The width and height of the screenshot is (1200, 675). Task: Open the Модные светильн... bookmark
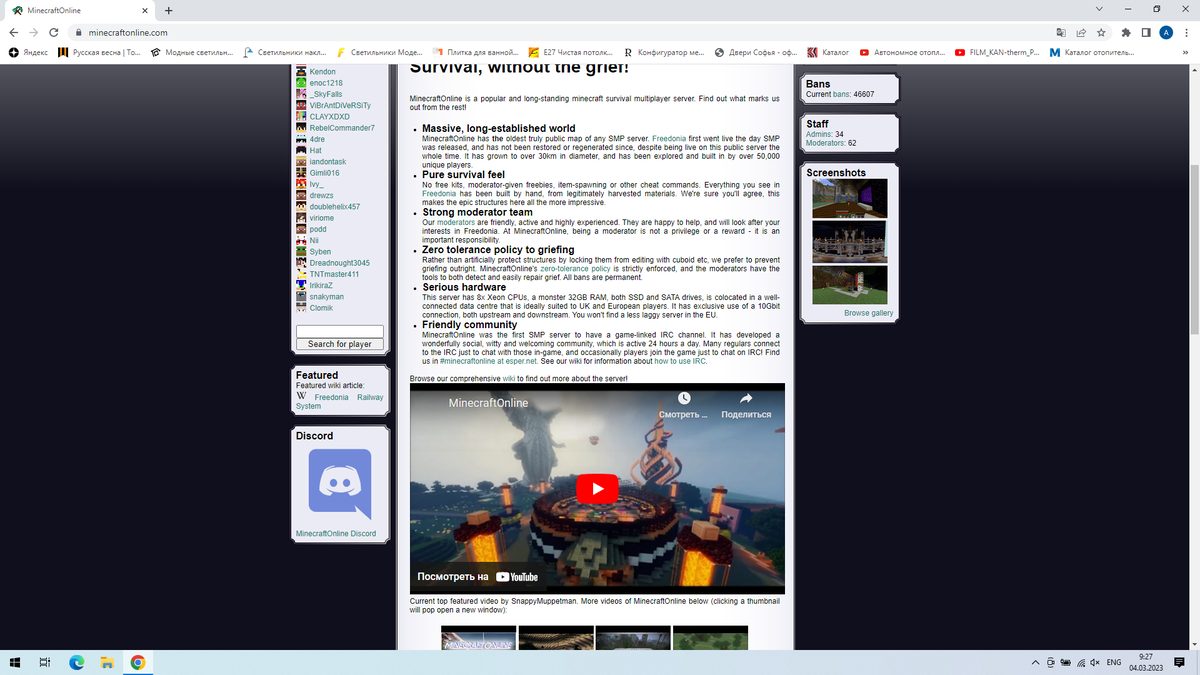[x=191, y=52]
